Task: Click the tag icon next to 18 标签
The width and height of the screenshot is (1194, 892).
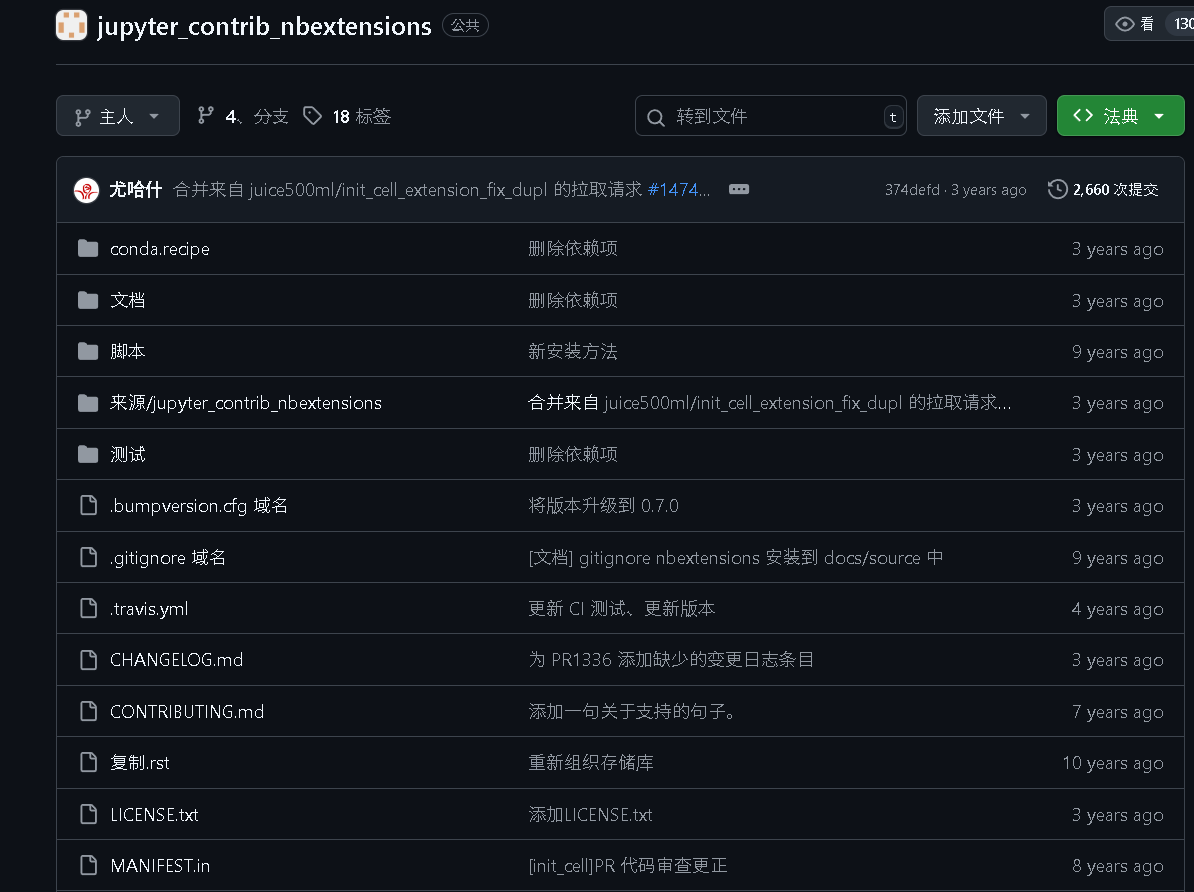Action: [312, 115]
